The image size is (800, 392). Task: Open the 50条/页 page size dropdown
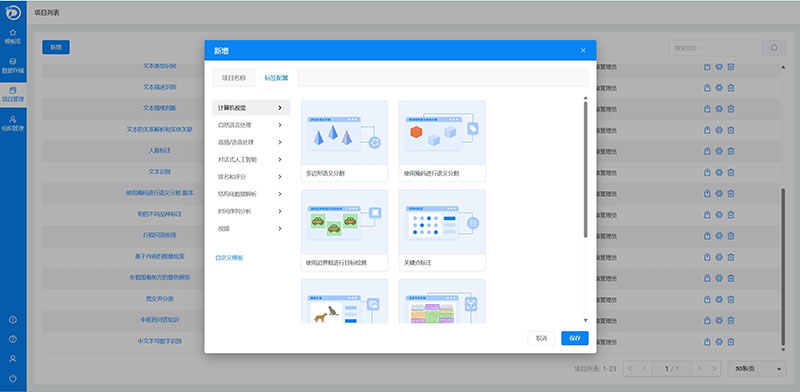pos(757,368)
